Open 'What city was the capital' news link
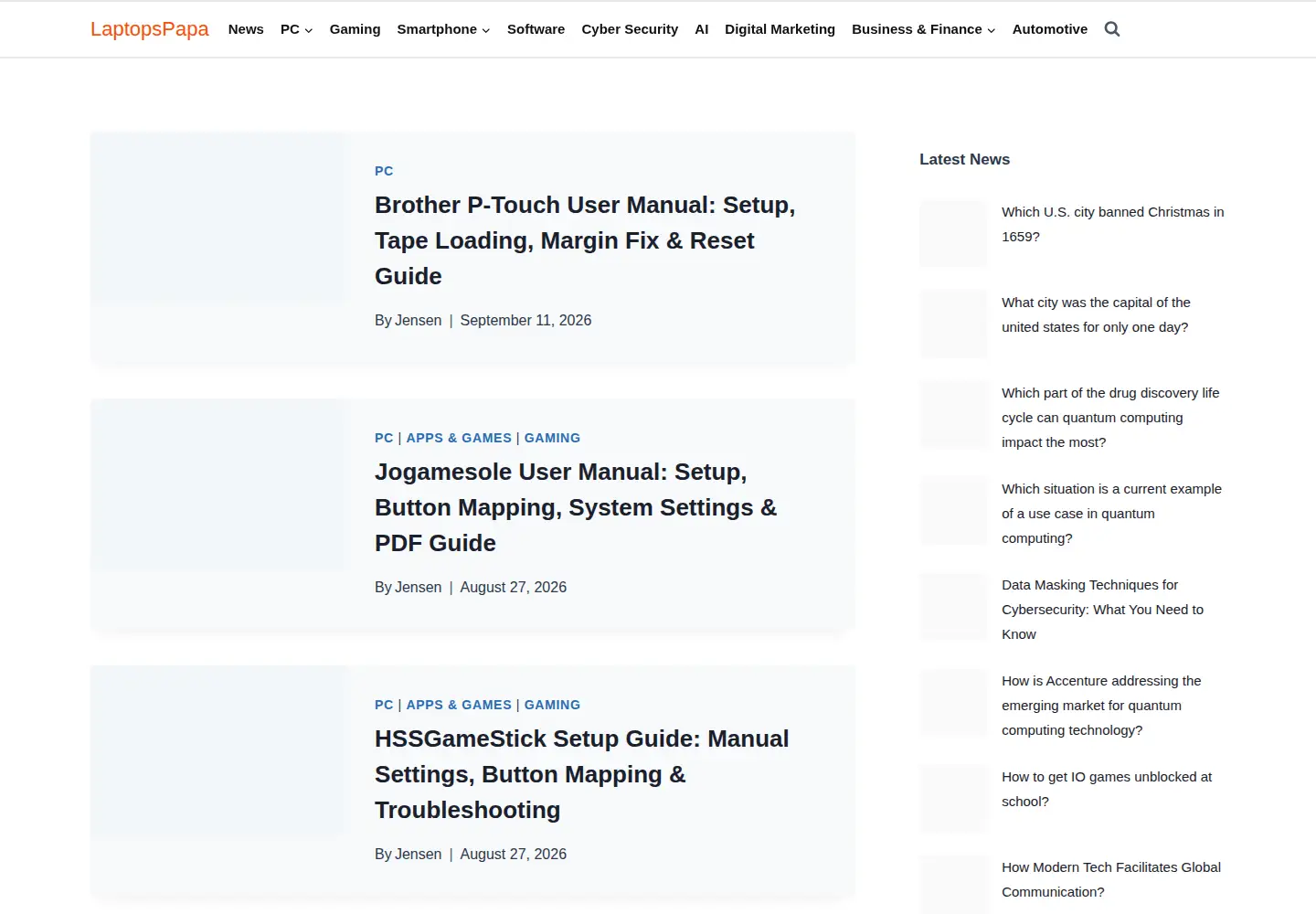 (x=1096, y=314)
